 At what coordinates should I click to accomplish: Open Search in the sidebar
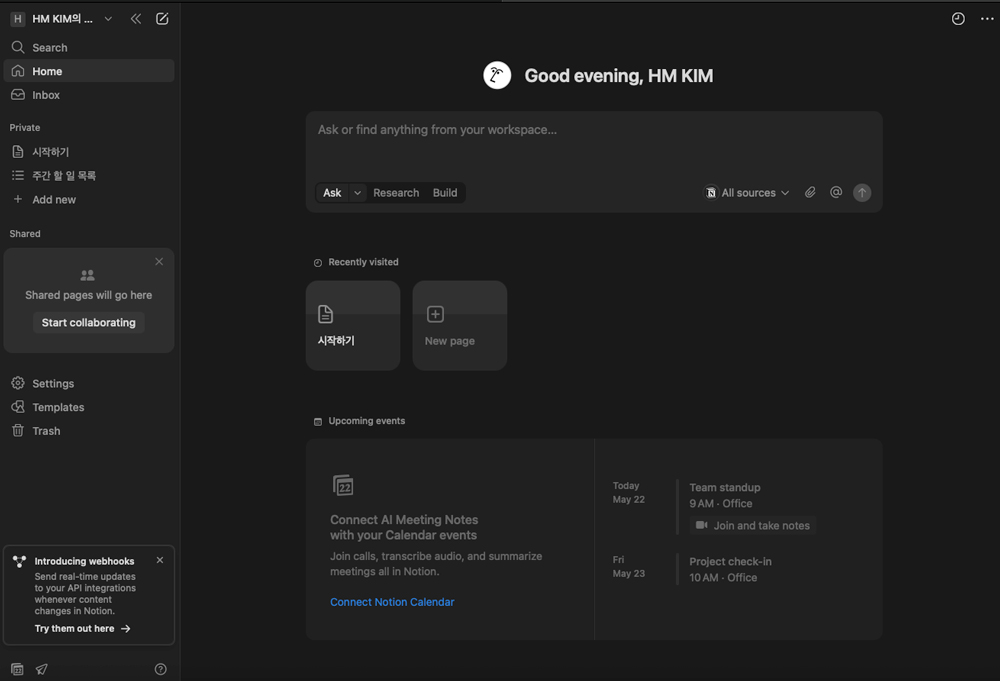(89, 48)
